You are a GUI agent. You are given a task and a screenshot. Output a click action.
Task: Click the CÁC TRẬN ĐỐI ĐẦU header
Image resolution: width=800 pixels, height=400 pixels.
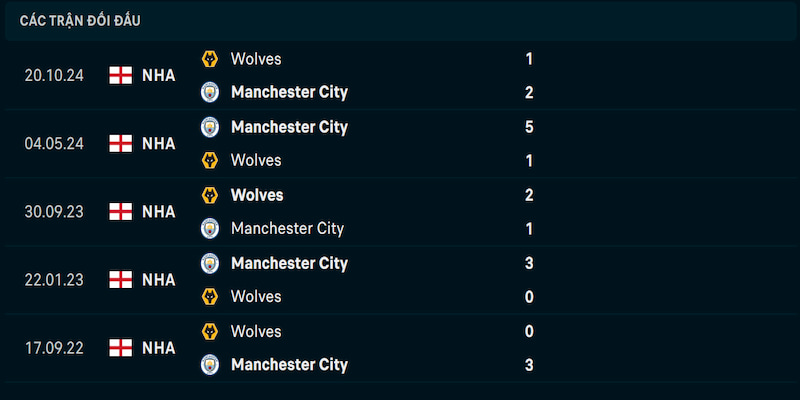point(80,21)
